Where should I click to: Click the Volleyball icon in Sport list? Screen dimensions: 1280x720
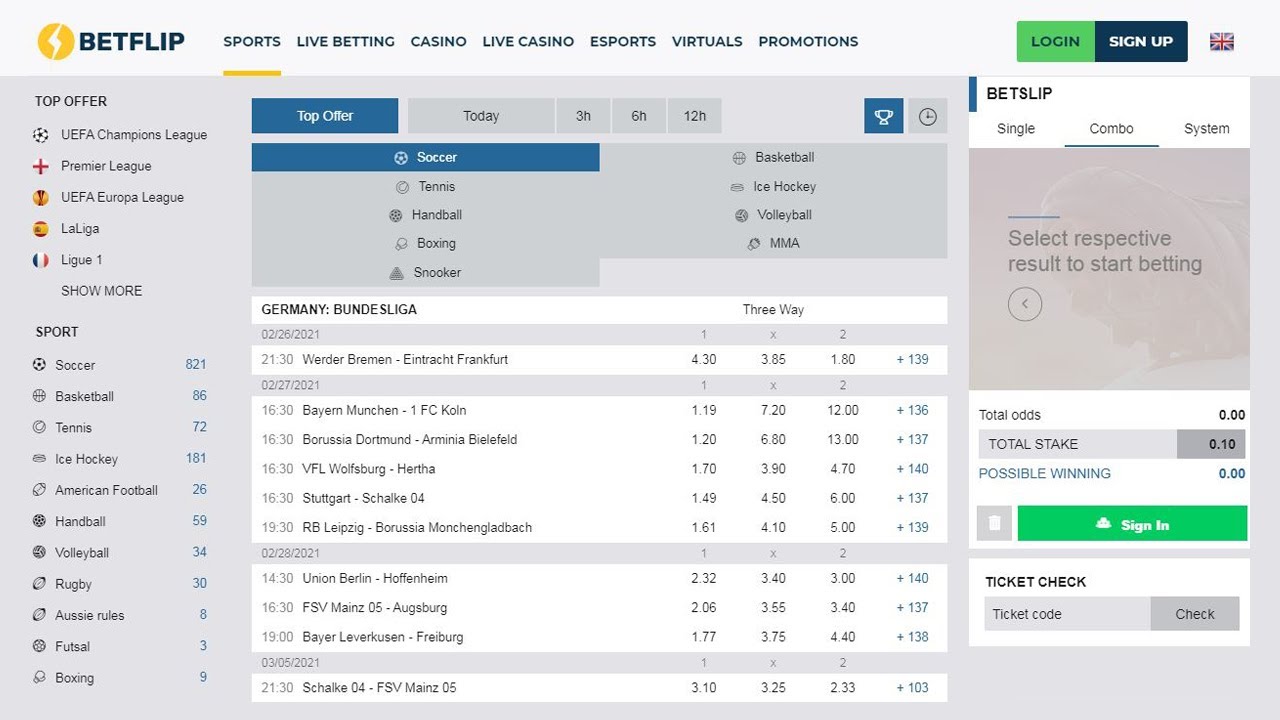(40, 552)
